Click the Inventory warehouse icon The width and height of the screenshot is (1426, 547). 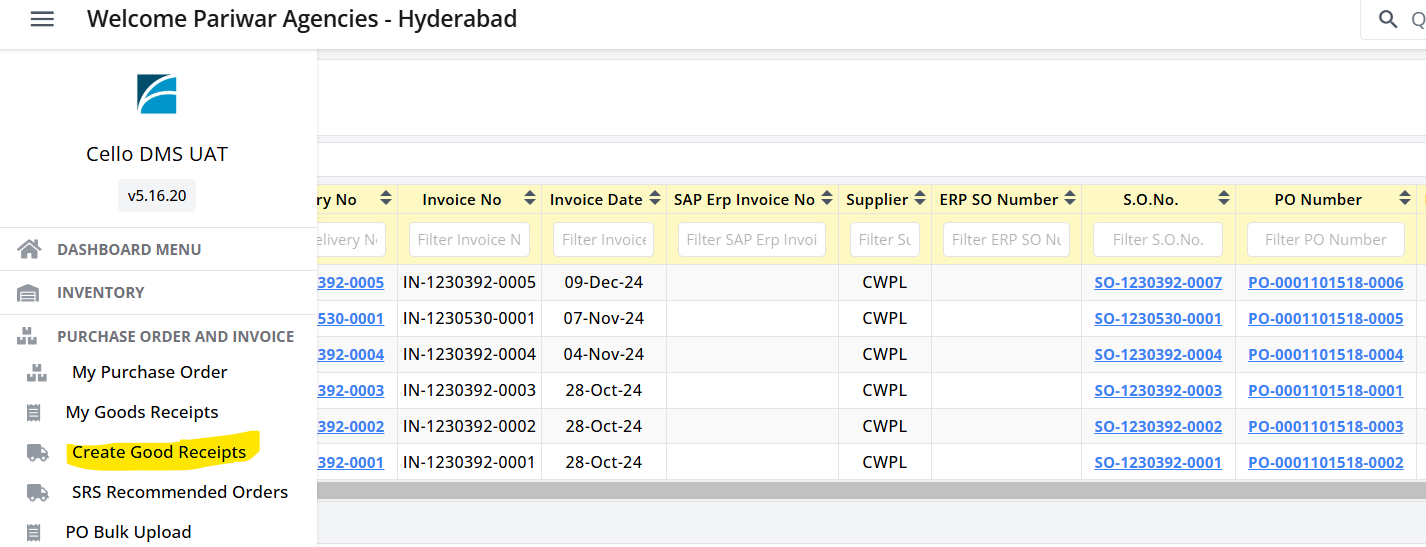click(x=29, y=293)
